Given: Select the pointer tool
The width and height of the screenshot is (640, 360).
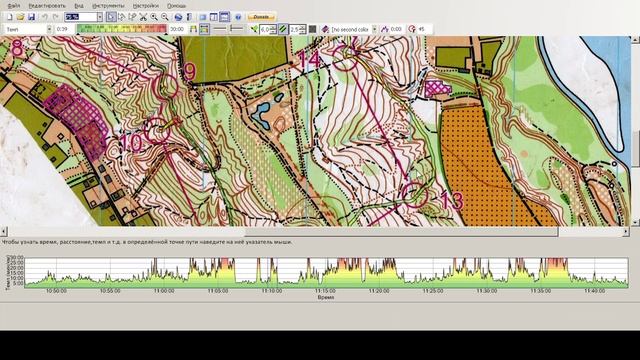Looking at the screenshot, I should pyautogui.click(x=111, y=17).
